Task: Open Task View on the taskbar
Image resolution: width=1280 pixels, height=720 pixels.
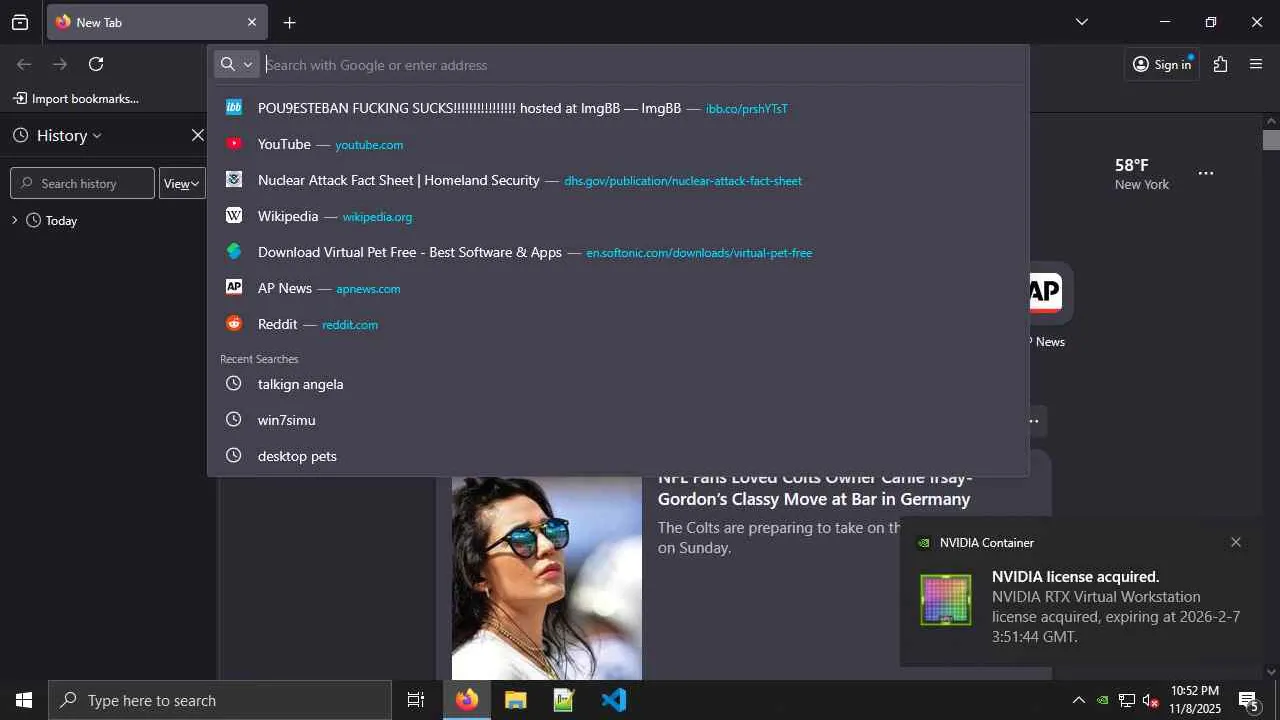Action: click(416, 700)
